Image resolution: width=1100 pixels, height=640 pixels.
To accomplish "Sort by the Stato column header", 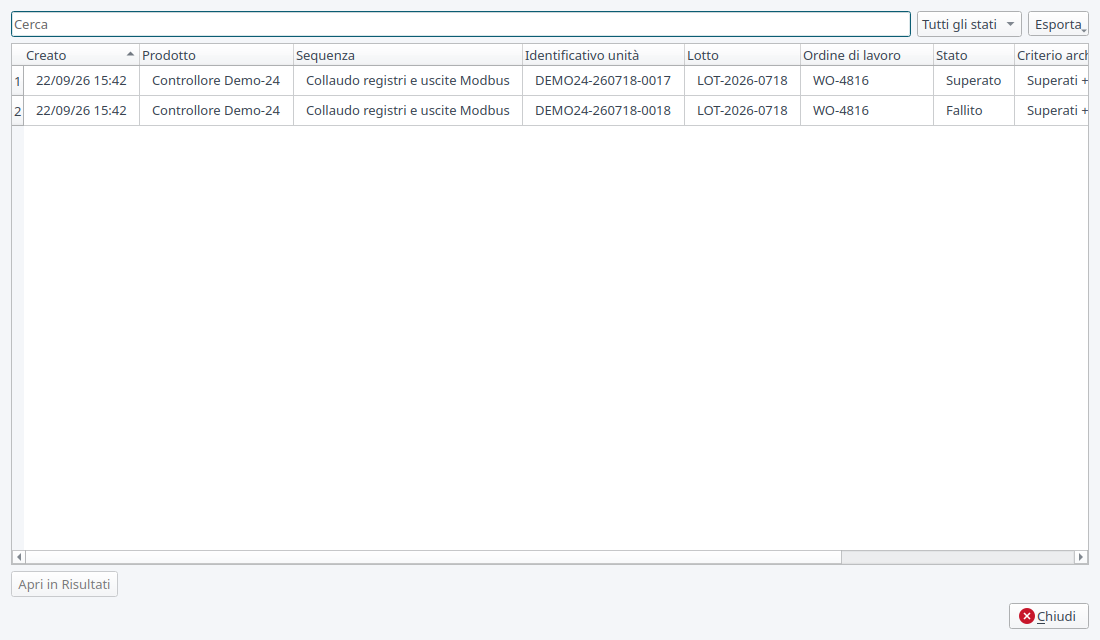I will pyautogui.click(x=974, y=55).
